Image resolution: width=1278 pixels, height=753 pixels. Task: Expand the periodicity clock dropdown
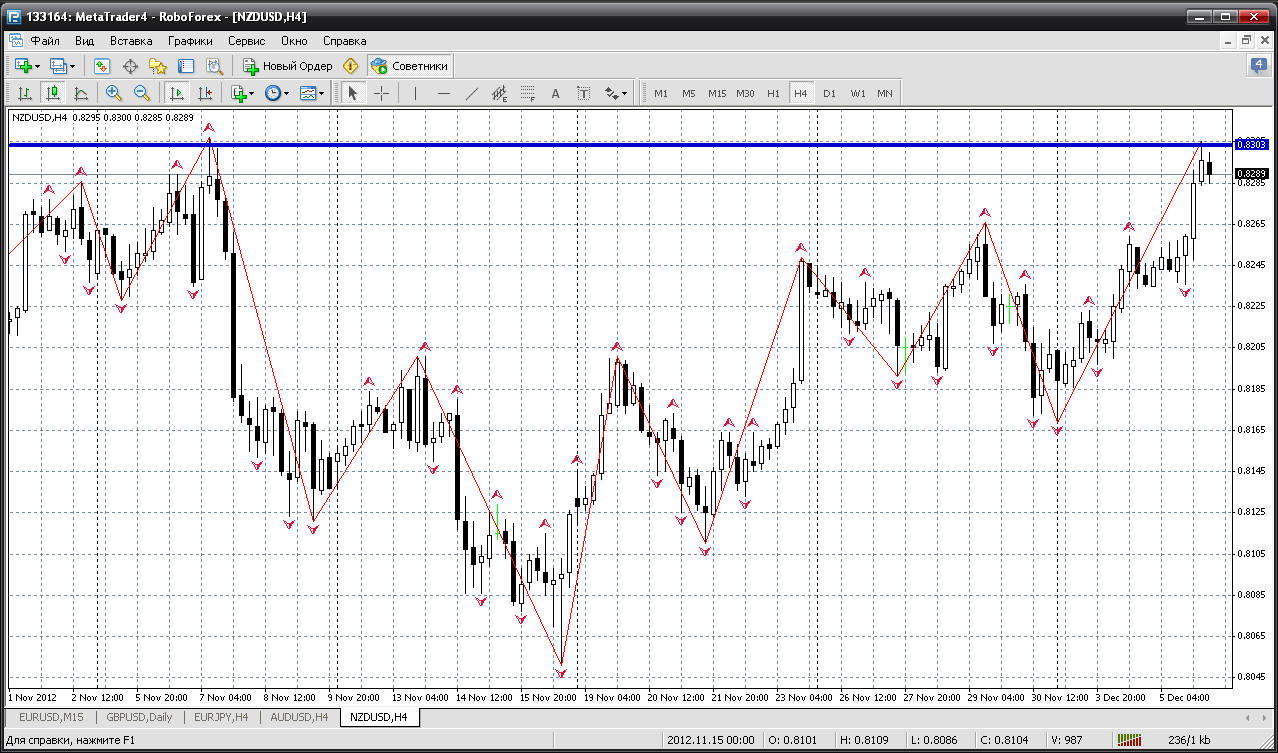277,93
